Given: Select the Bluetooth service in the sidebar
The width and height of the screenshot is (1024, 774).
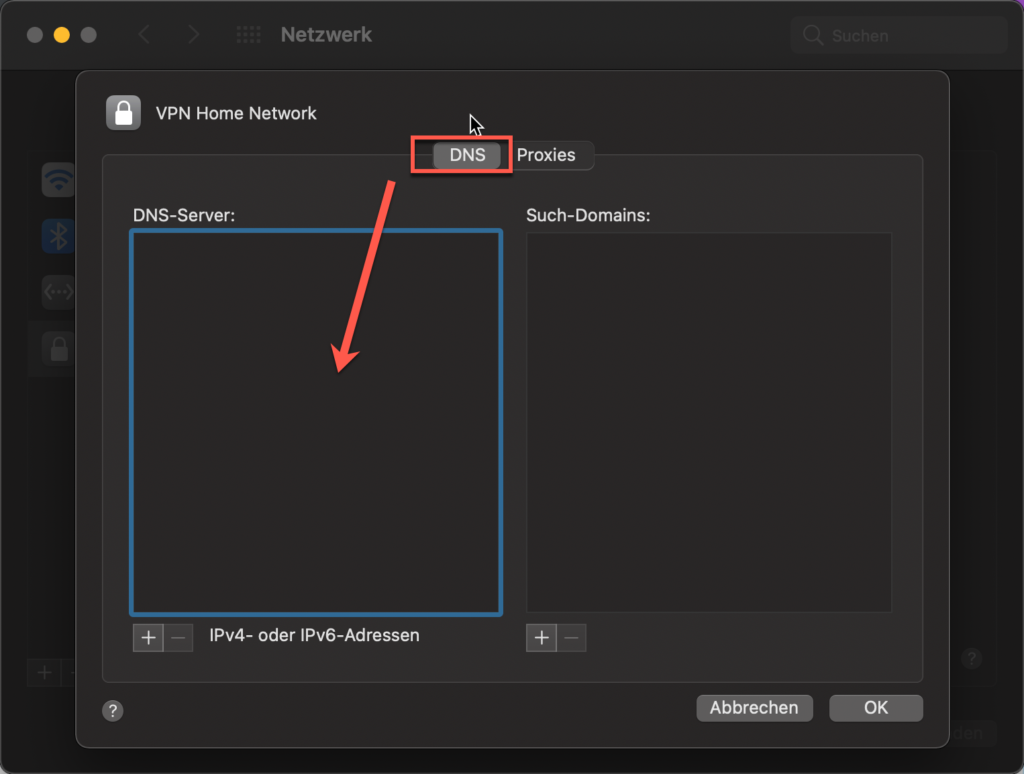Looking at the screenshot, I should tap(57, 236).
